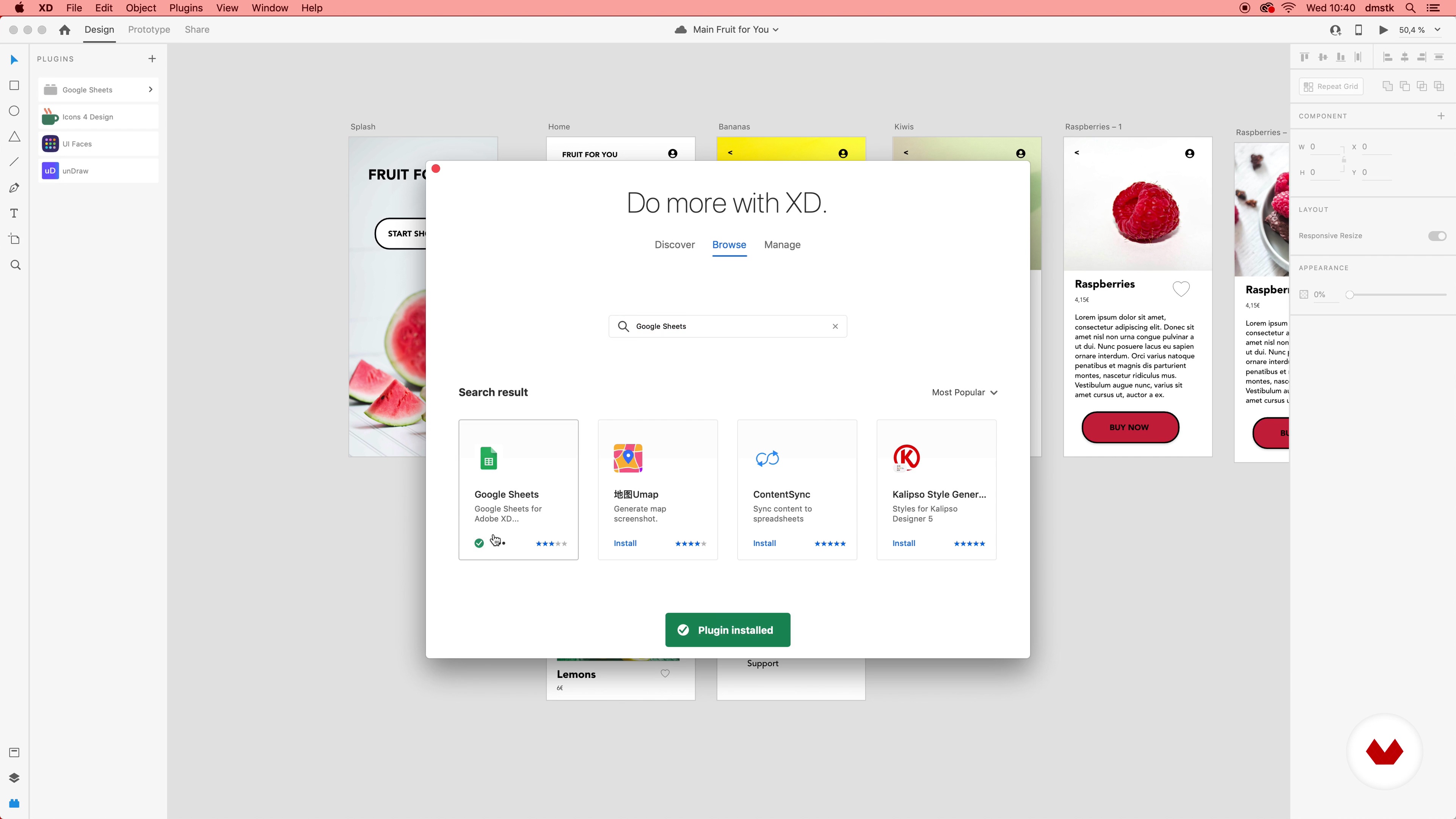Switch to the Browse tab
Viewport: 1456px width, 819px height.
(729, 245)
